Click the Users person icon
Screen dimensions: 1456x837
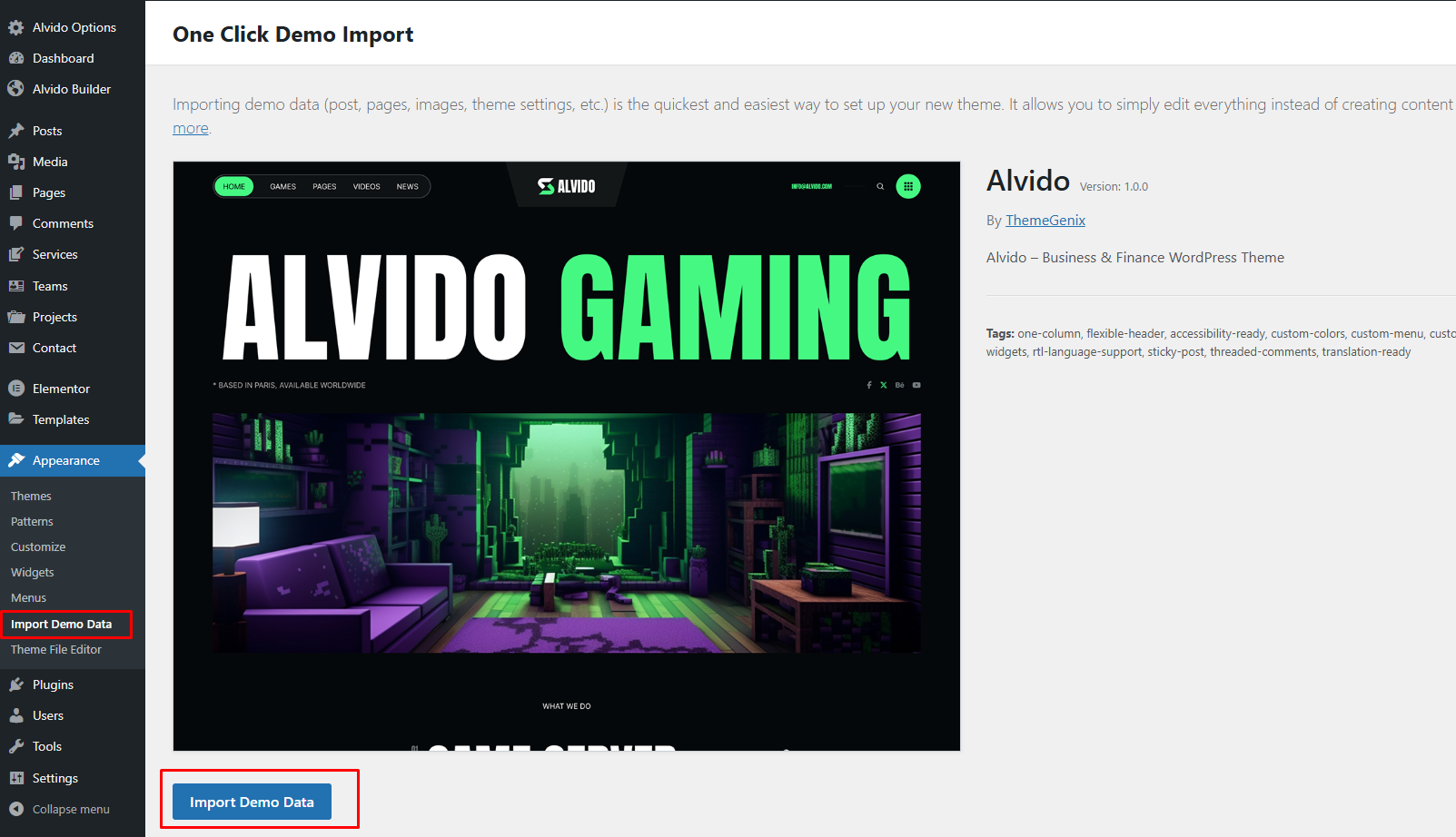tap(16, 715)
